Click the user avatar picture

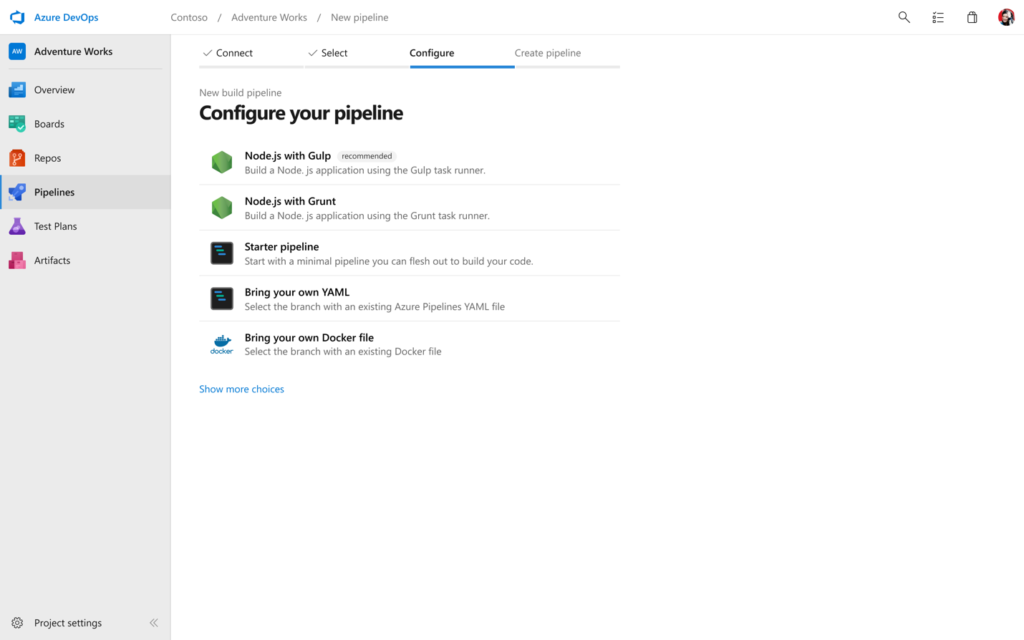[x=1005, y=17]
